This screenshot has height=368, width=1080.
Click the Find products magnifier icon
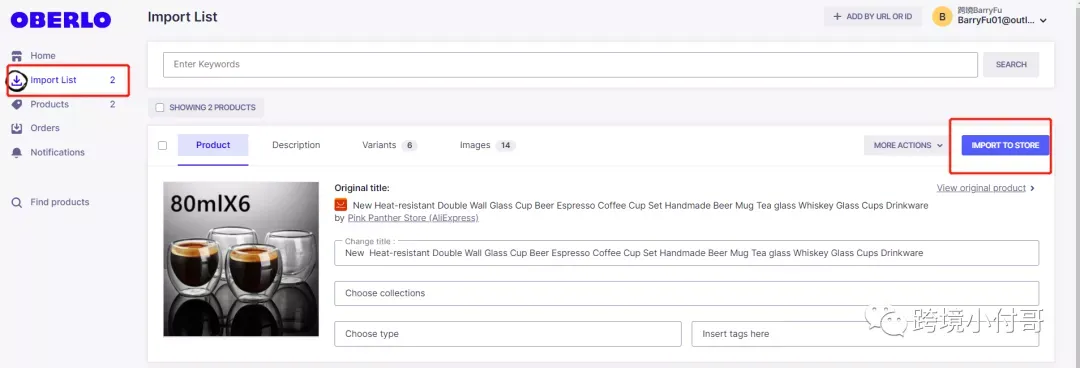click(x=17, y=203)
